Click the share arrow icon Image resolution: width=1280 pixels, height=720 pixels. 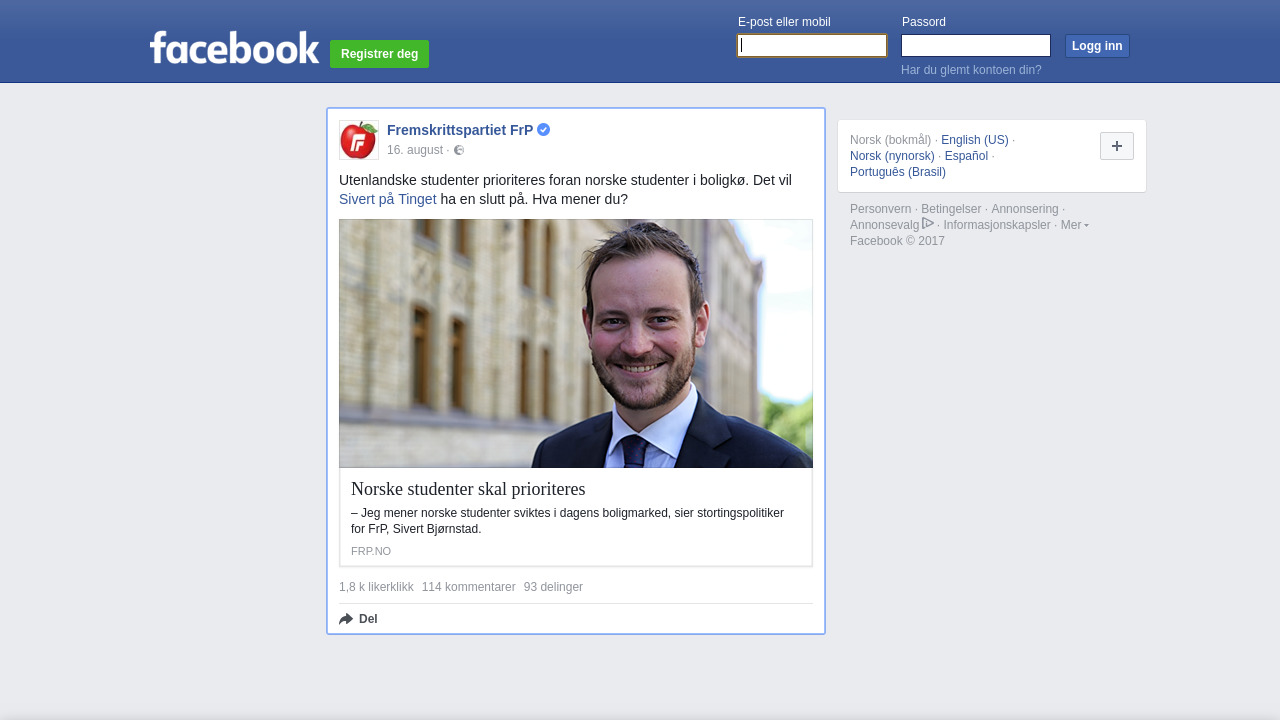click(346, 619)
